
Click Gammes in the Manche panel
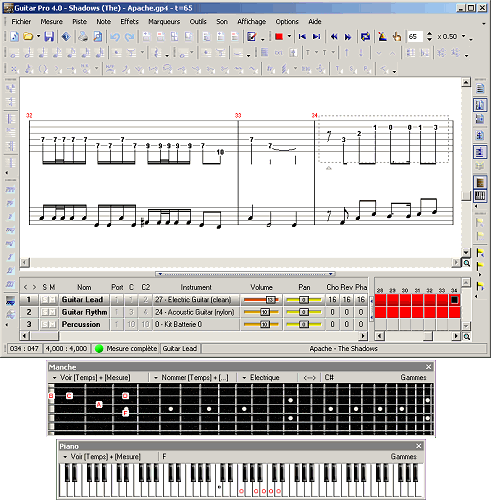pyautogui.click(x=413, y=378)
